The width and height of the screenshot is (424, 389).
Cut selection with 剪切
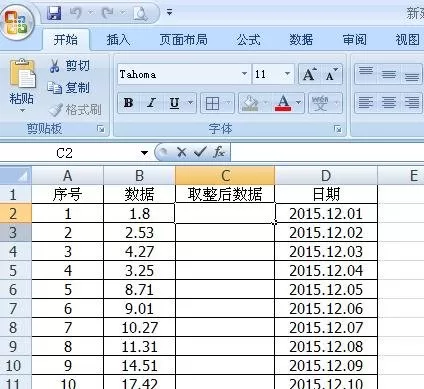(70, 66)
